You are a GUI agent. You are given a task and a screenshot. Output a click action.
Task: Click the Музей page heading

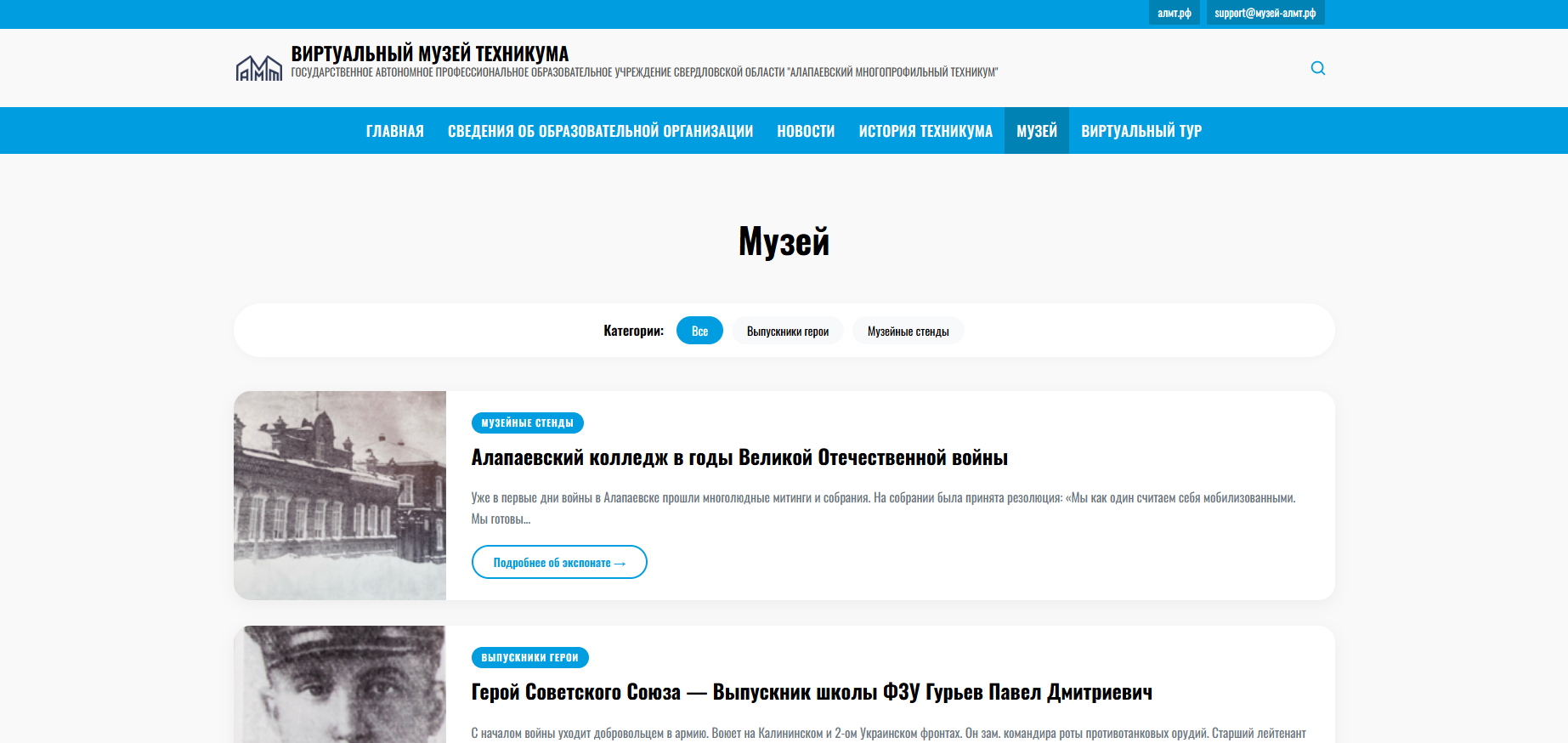click(784, 241)
